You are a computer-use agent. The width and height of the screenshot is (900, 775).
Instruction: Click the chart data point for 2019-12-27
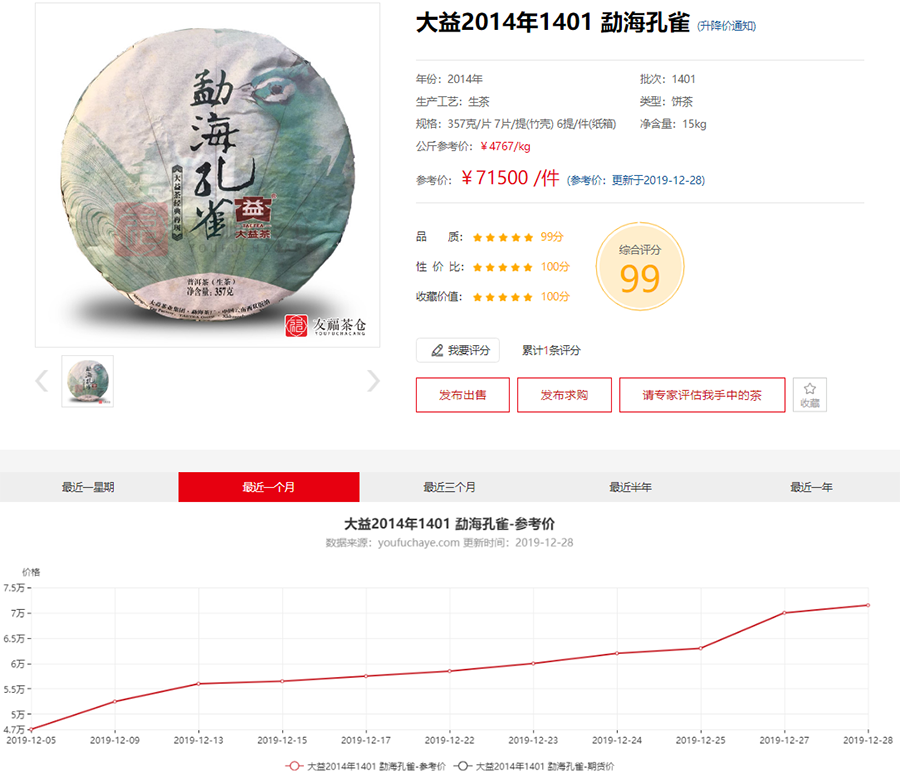click(785, 613)
